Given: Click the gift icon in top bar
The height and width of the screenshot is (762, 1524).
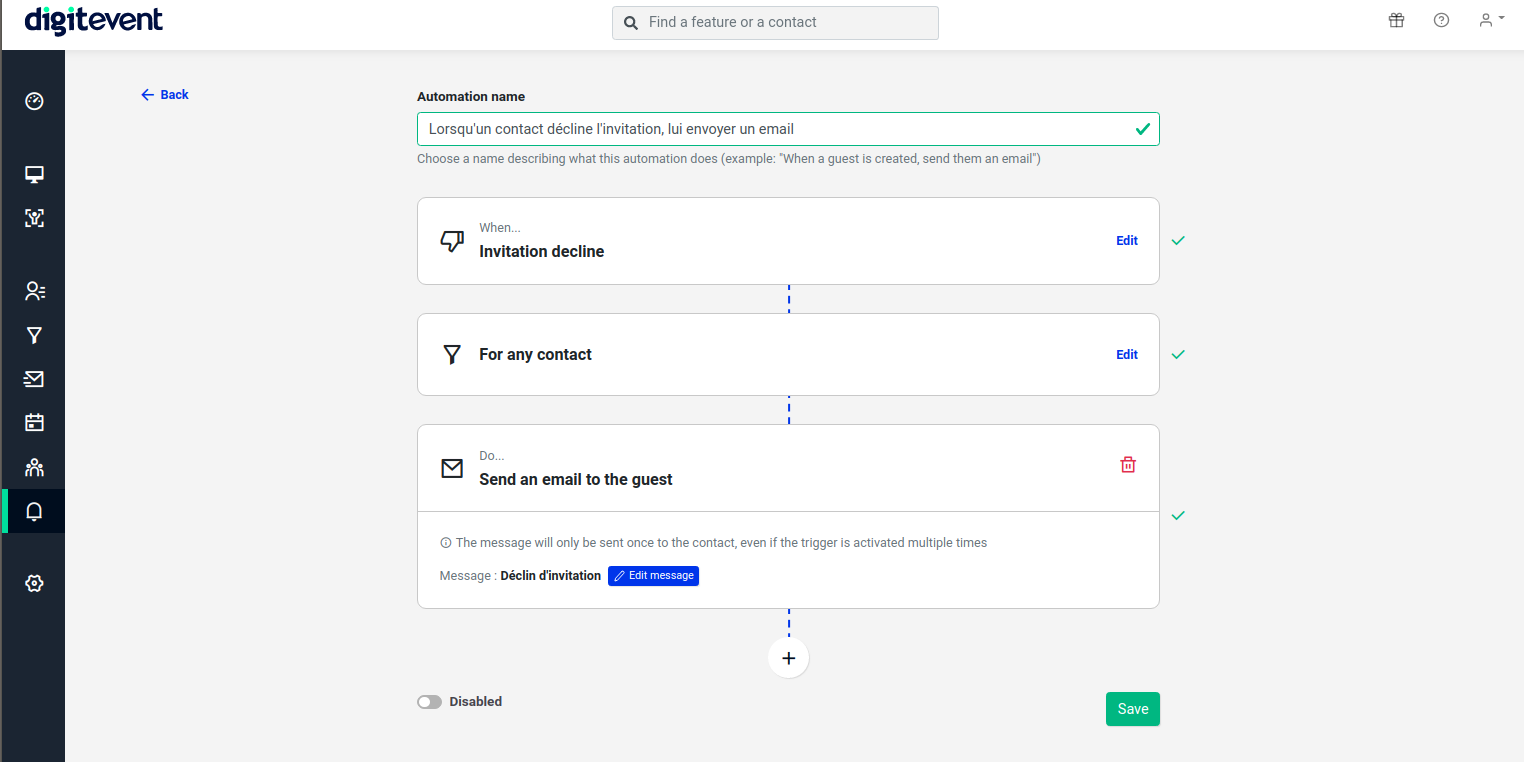Looking at the screenshot, I should 1397,20.
